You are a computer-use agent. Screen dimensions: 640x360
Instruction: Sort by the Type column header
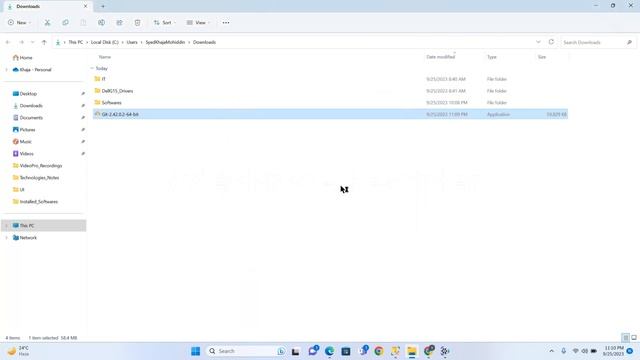pos(492,57)
